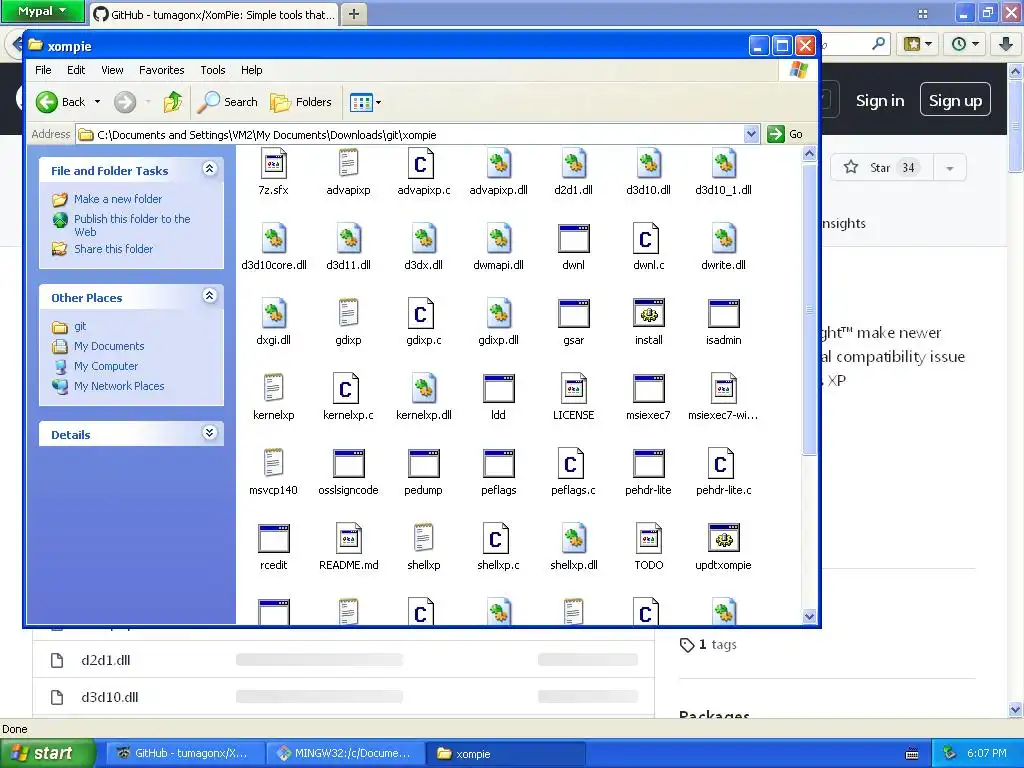Screen dimensions: 1024x768
Task: Open the Favorites menu
Action: (x=161, y=70)
